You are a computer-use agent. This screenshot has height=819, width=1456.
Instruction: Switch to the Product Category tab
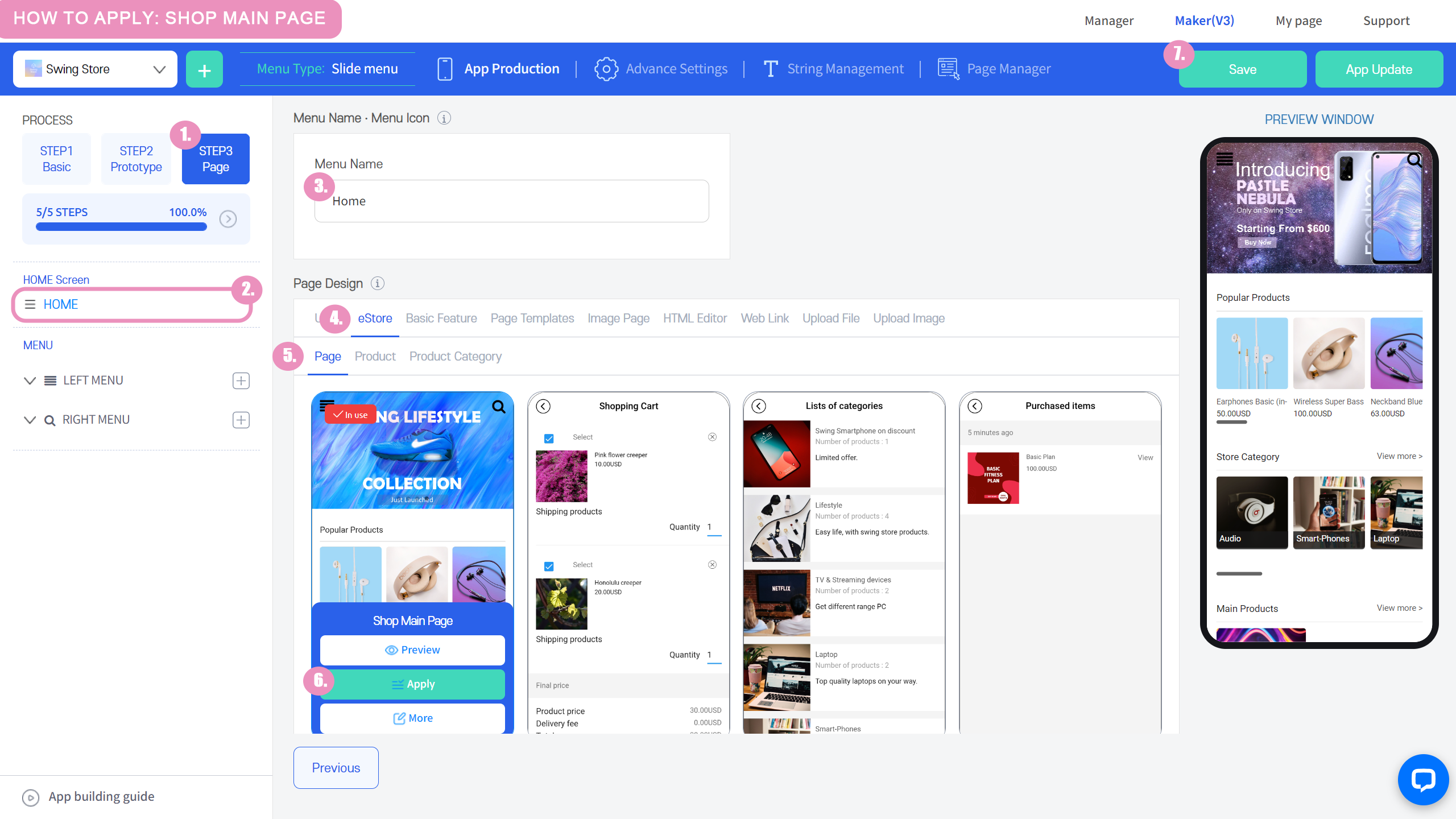[x=455, y=357]
